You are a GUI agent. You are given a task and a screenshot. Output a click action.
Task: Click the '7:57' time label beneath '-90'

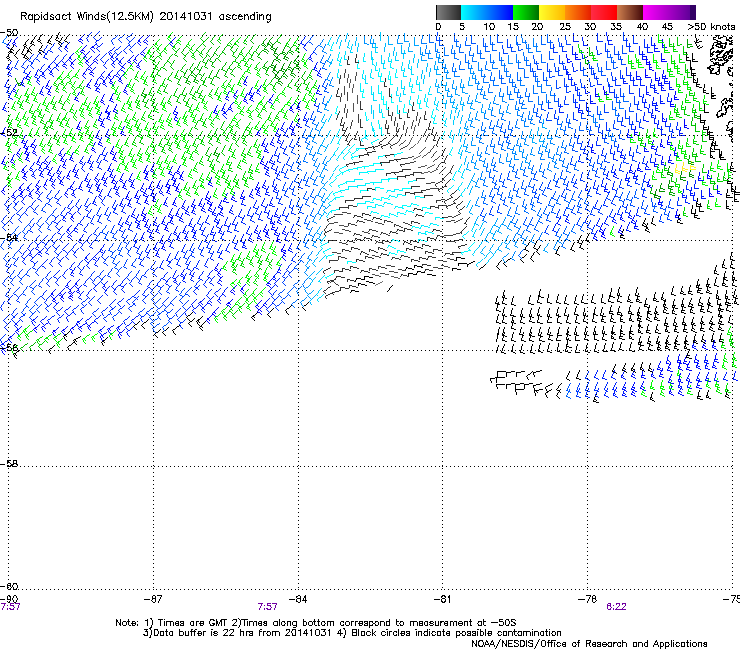[x=10, y=607]
